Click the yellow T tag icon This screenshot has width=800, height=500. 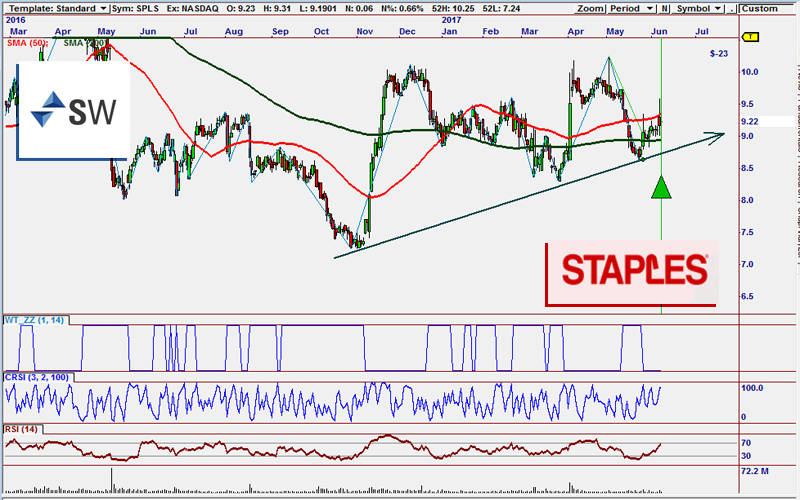coord(751,37)
